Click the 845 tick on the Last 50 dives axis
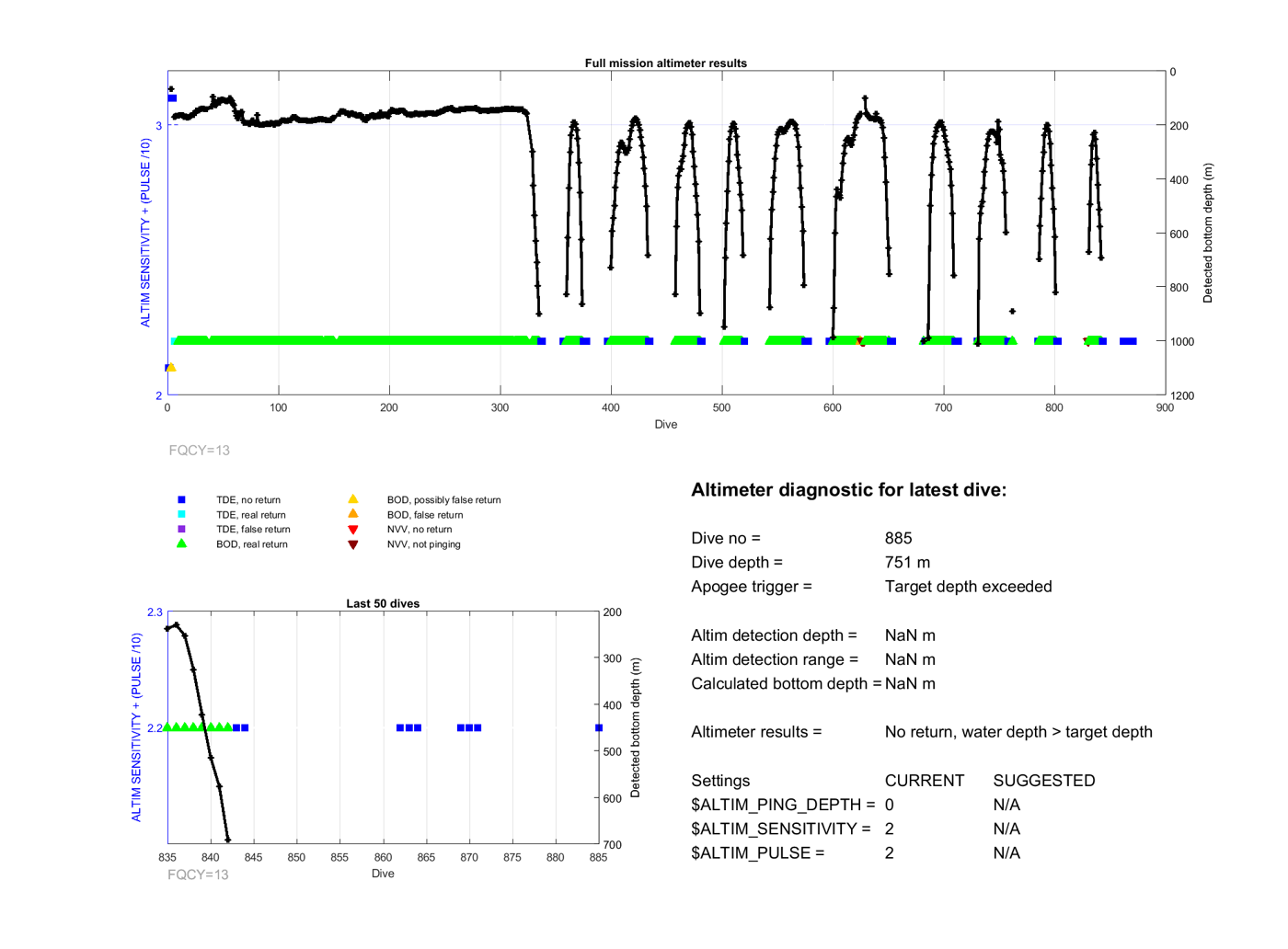 click(253, 857)
